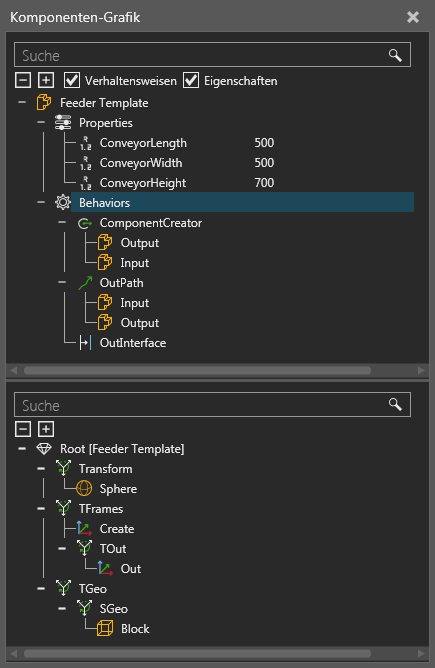Toggle the Eigenschaften checkbox
435x668 pixels.
click(x=191, y=80)
